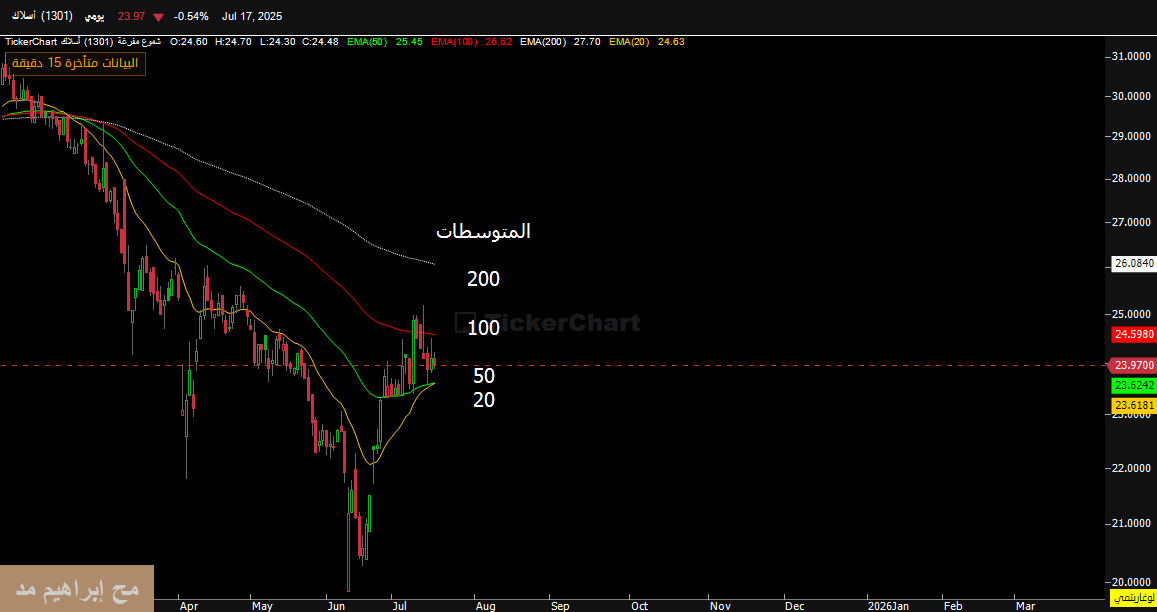The image size is (1157, 612).
Task: Click the high price H:24.70
Action: pos(232,42)
